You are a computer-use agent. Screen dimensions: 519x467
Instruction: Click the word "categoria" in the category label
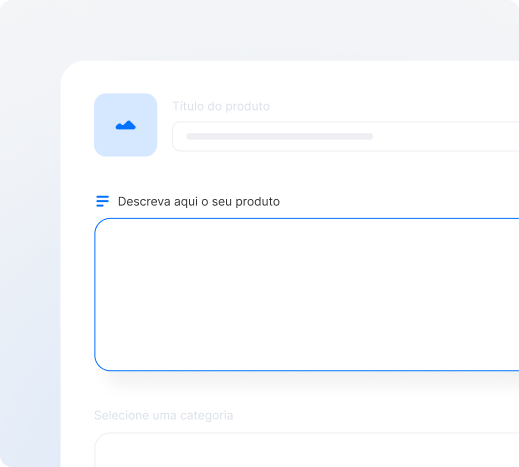[x=207, y=416]
